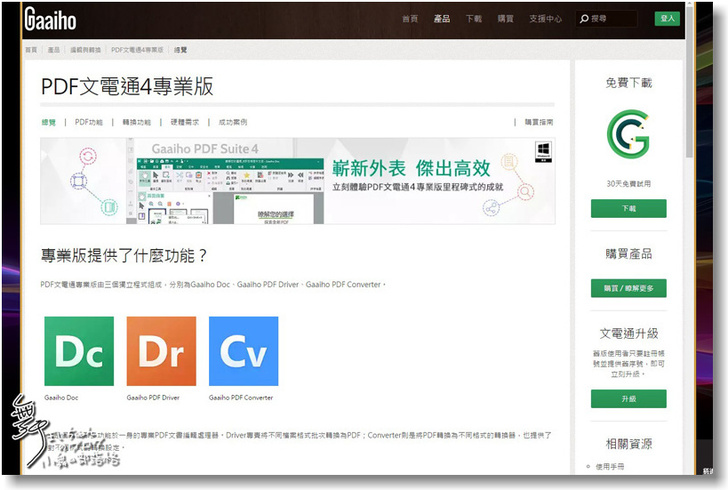The image size is (728, 490).
Task: Click into the 搜尋 search field
Action: point(612,19)
